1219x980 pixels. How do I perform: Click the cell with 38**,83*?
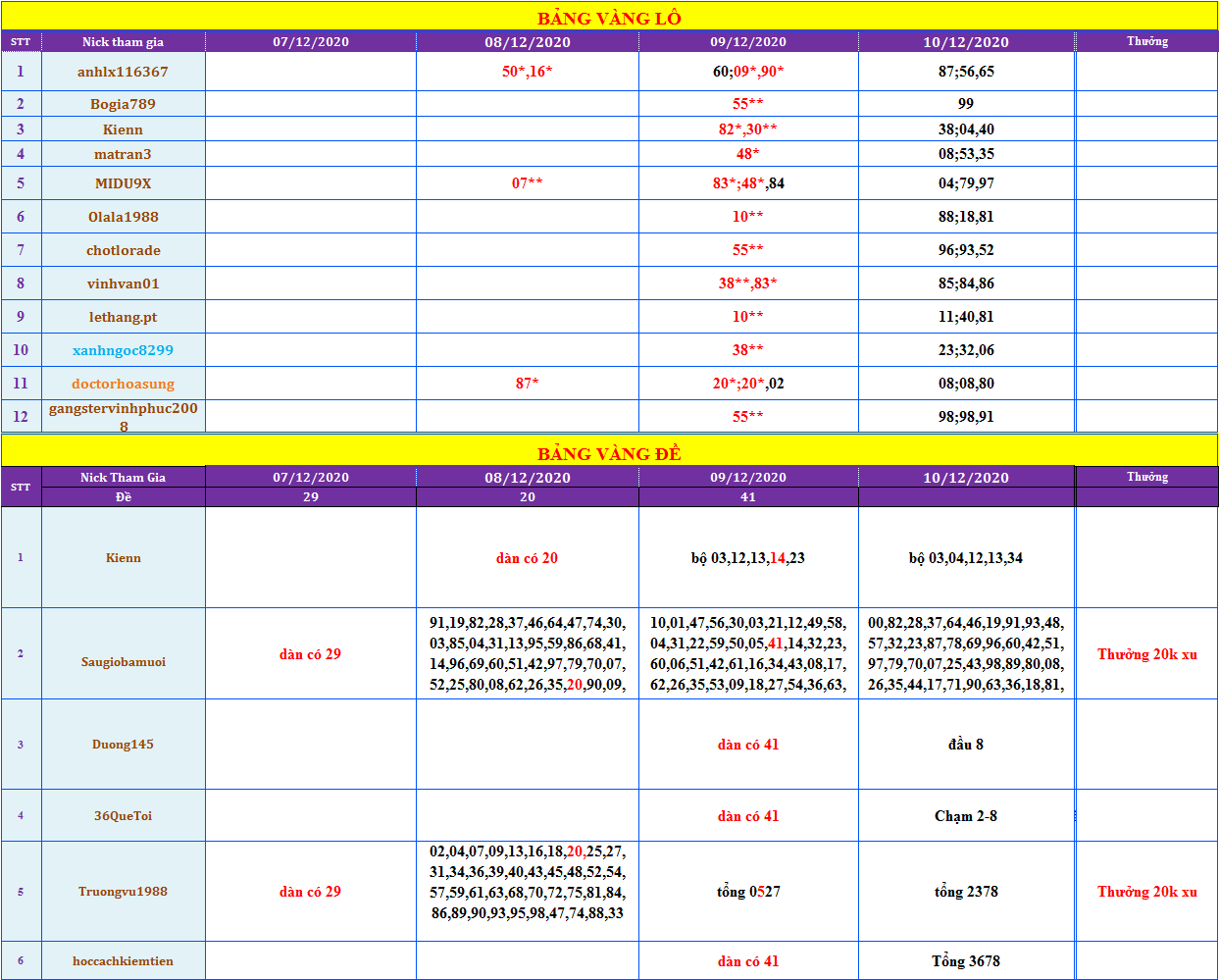(748, 284)
